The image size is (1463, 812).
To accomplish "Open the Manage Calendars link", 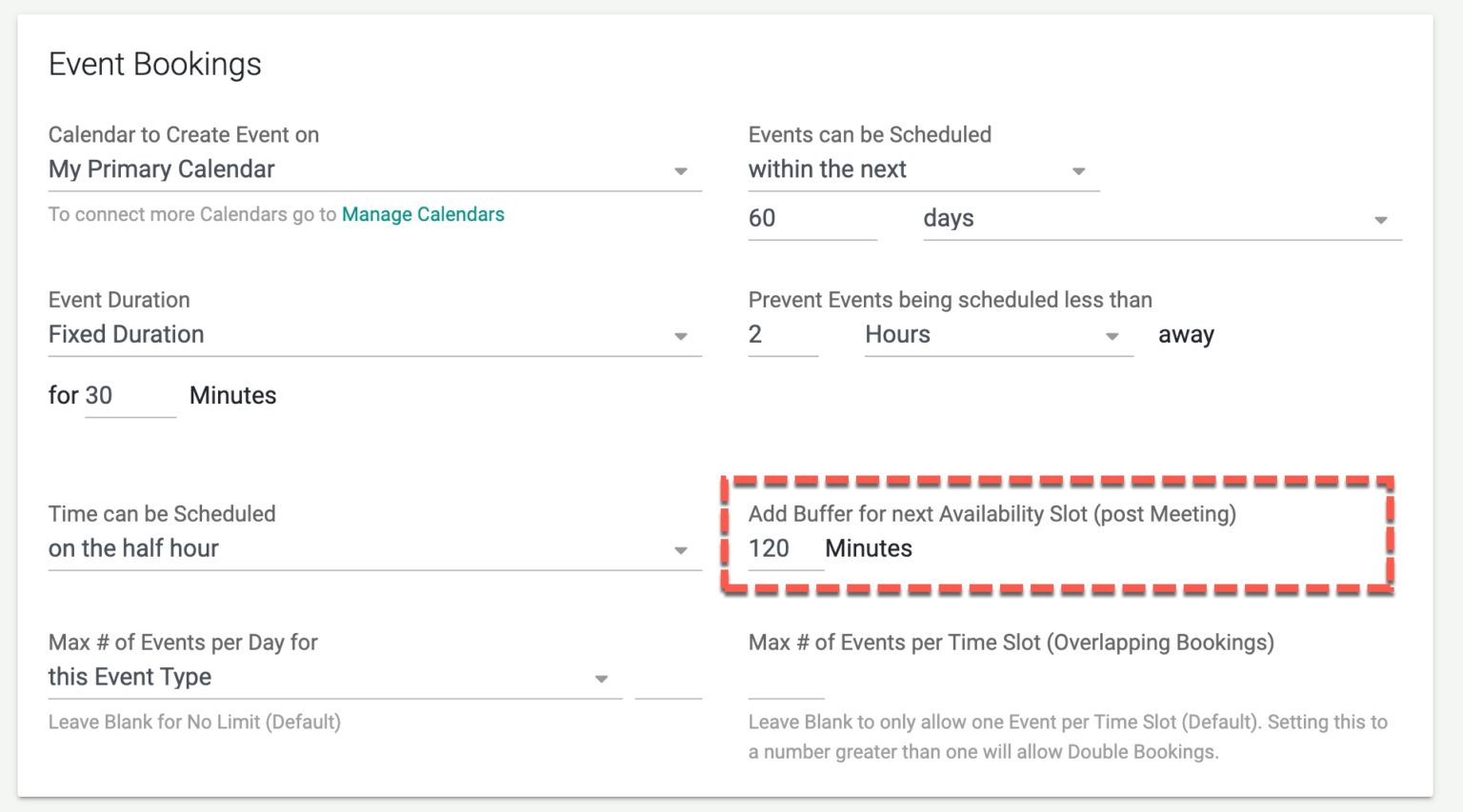I will click(x=422, y=214).
